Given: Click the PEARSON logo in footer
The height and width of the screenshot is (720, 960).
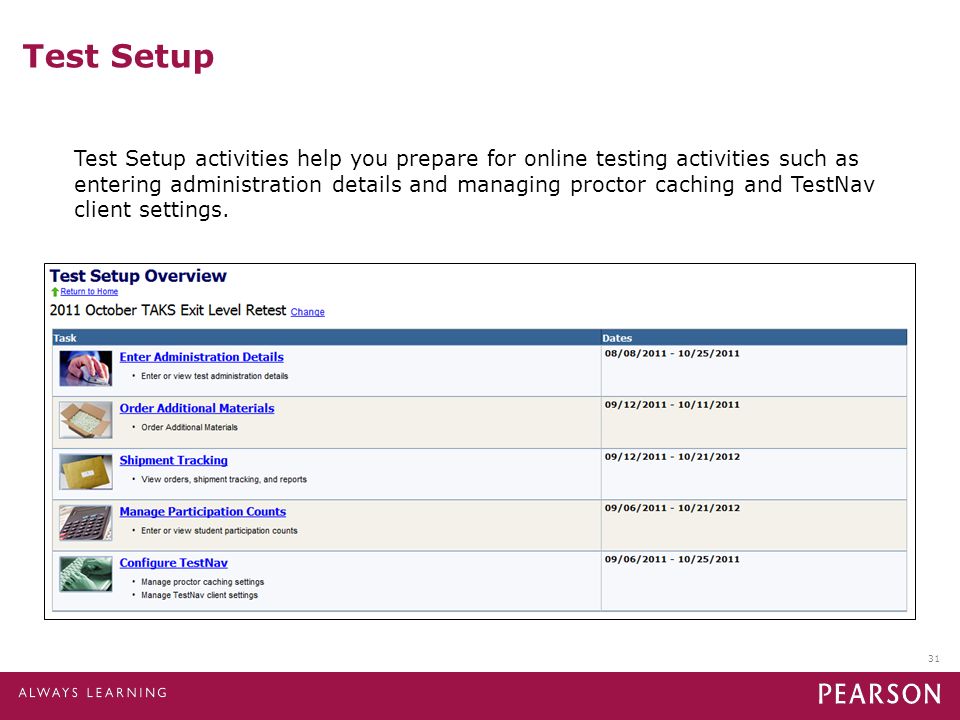Looking at the screenshot, I should pyautogui.click(x=879, y=694).
